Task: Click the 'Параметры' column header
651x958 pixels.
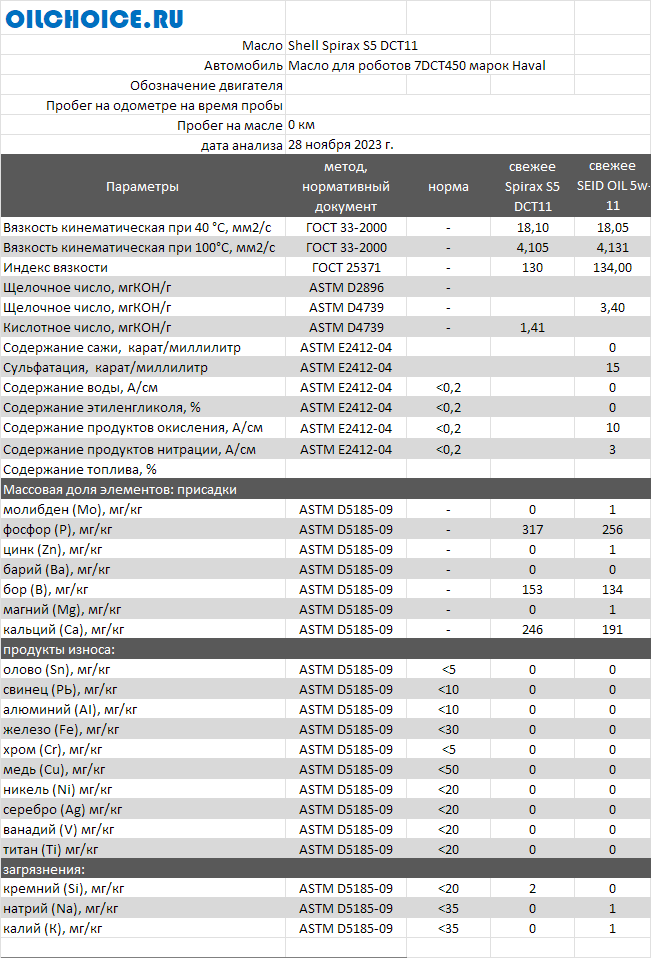Action: [x=142, y=186]
